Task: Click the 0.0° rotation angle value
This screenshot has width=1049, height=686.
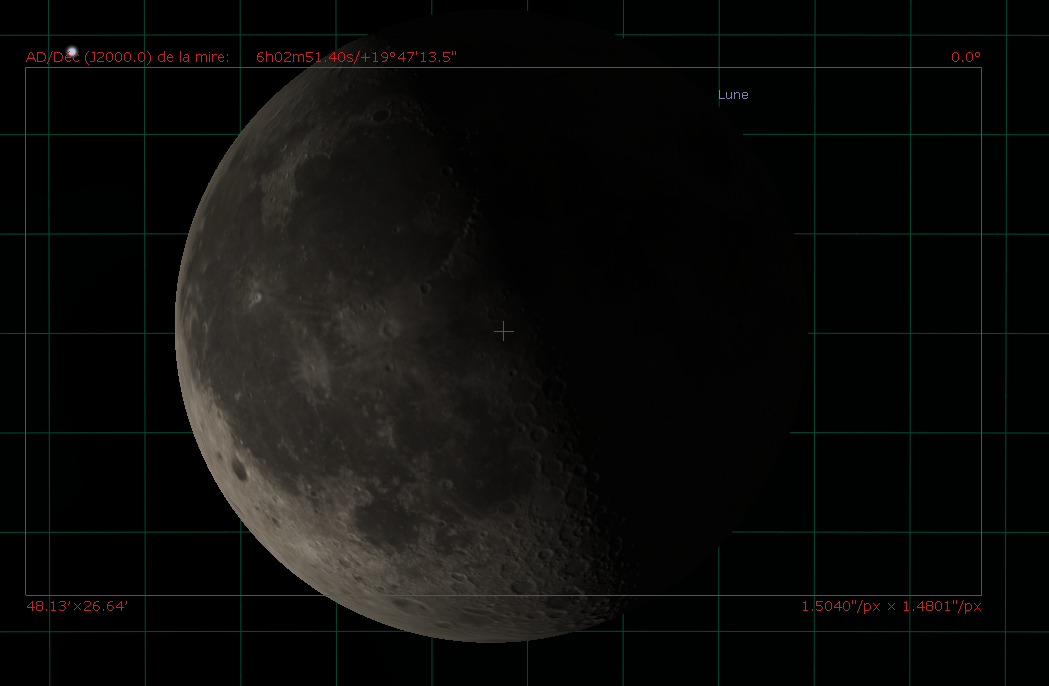Action: tap(965, 57)
